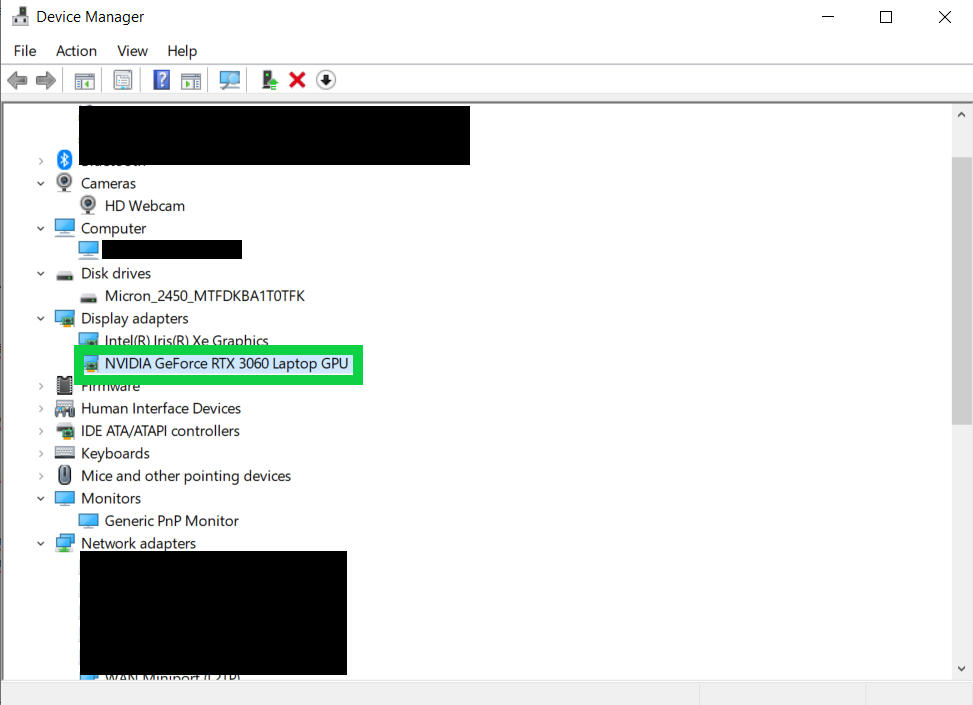The height and width of the screenshot is (705, 973).
Task: Show/hide console tree toolbar icon
Action: [x=84, y=81]
